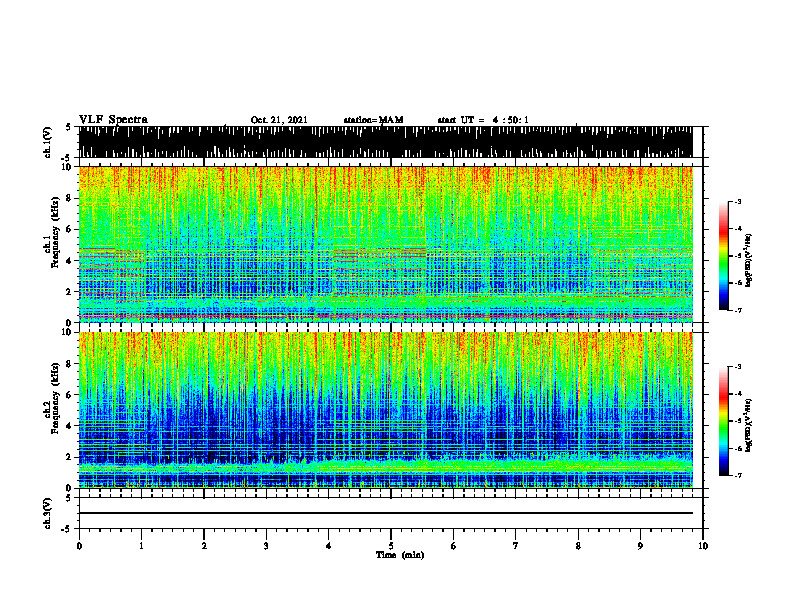The image size is (792, 612).
Task: Click the time-axis tick label "10"
Action: [x=703, y=546]
